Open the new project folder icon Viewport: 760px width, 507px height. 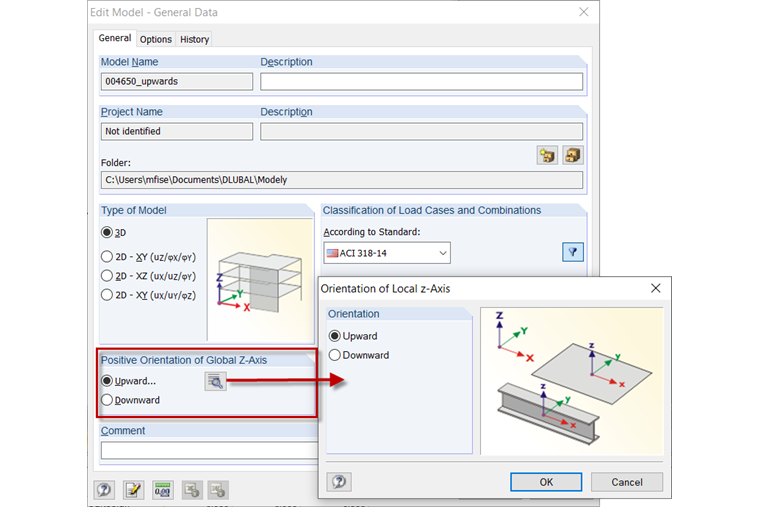click(547, 156)
